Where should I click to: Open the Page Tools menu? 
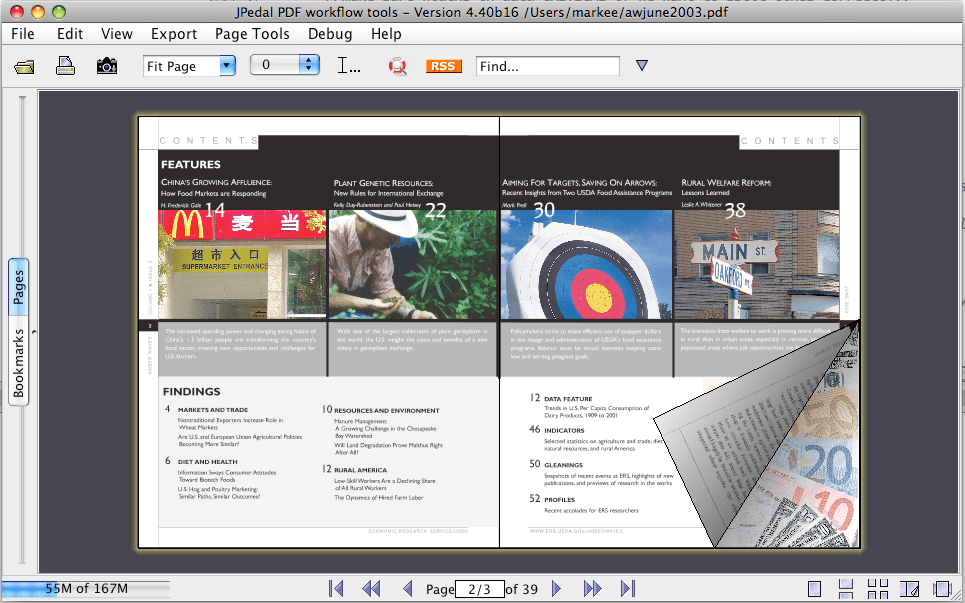[252, 34]
